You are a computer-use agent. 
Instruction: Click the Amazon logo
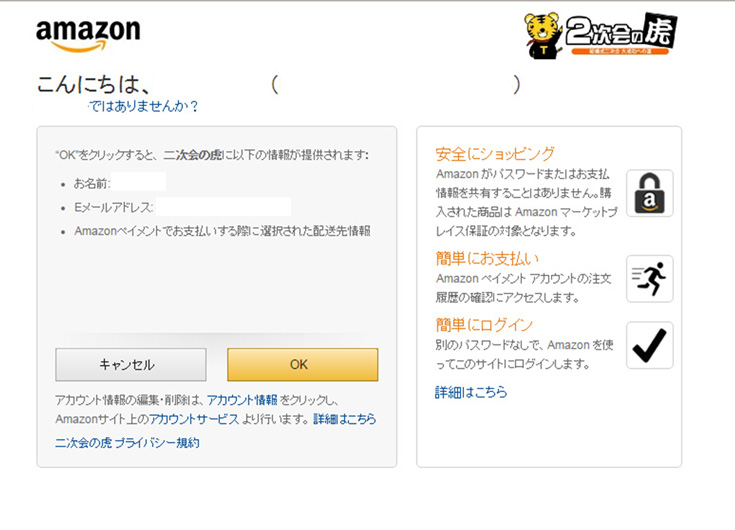tap(87, 34)
